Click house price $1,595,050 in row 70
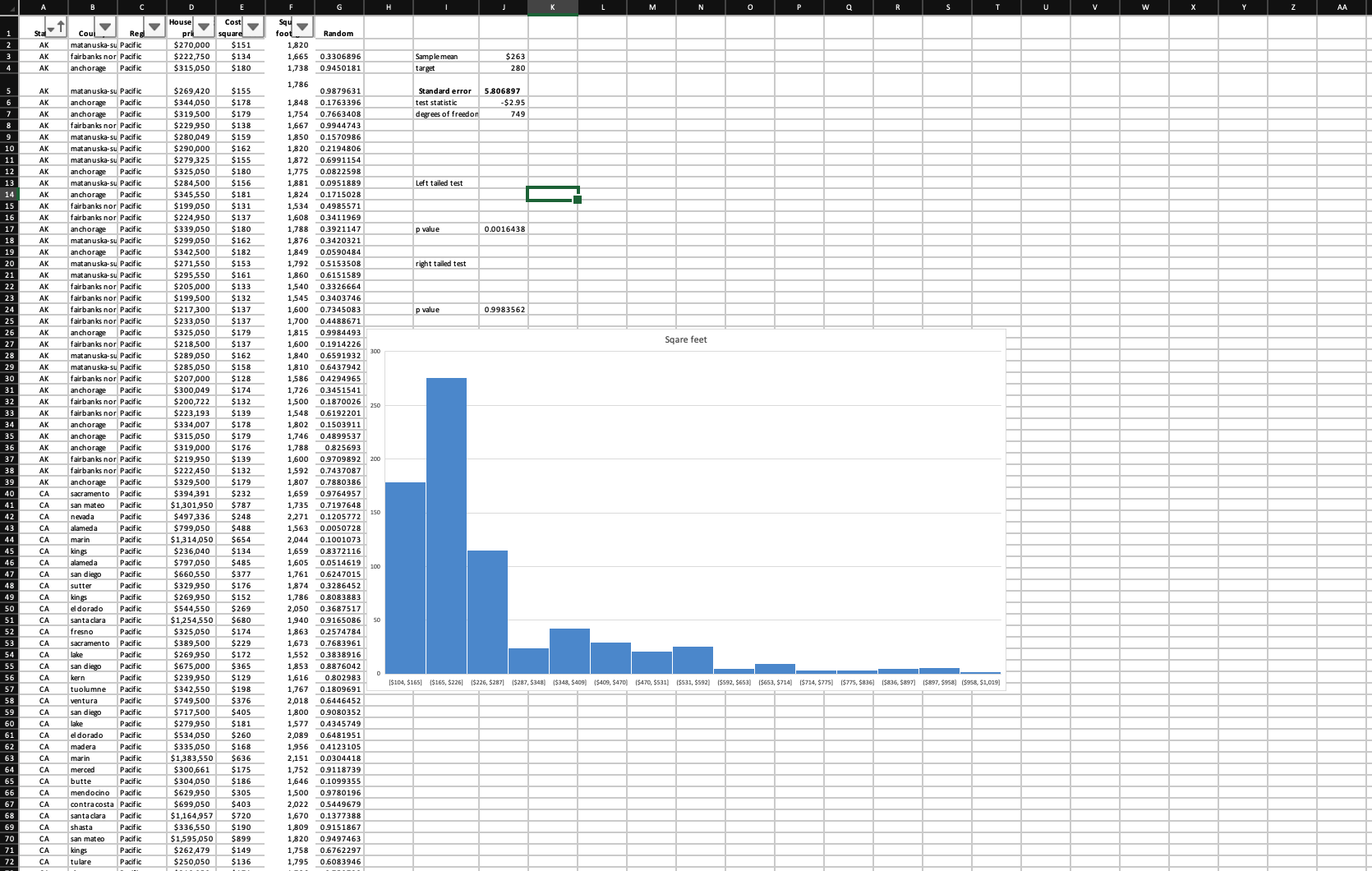 coord(191,839)
